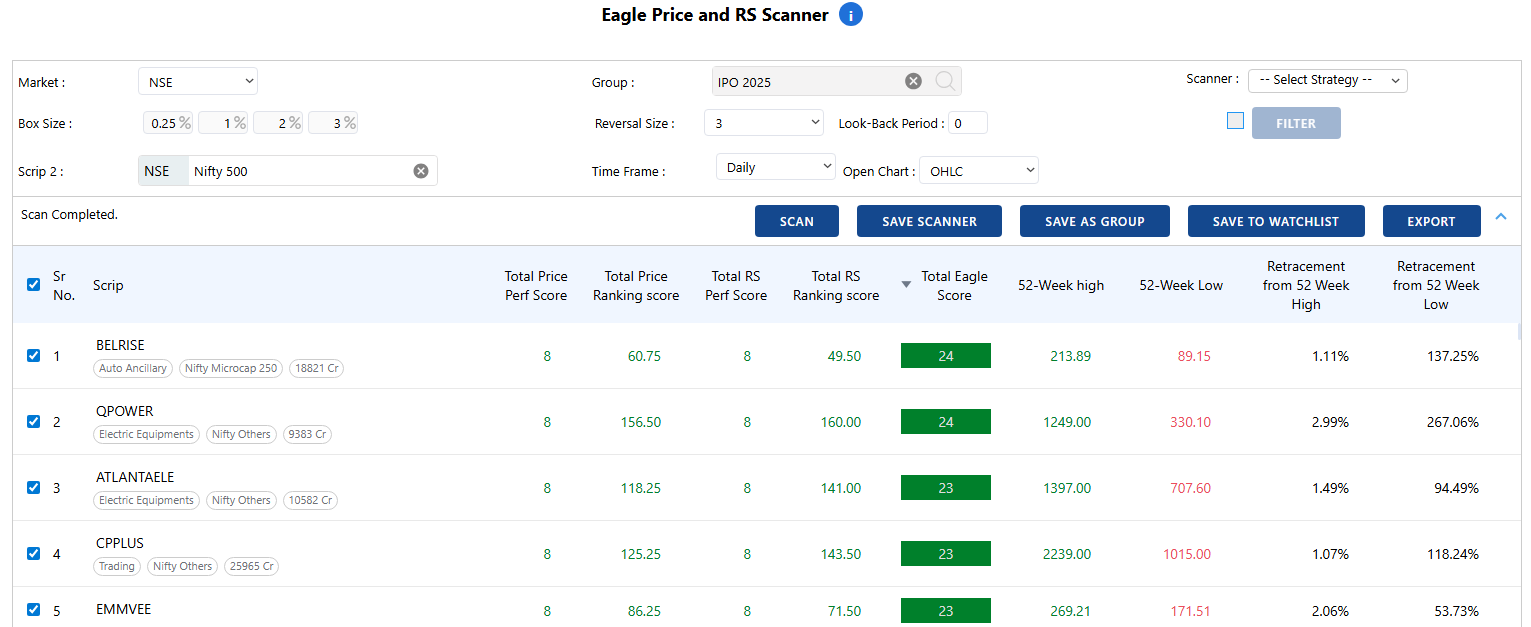Open the Select Strategy scanner dropdown

[x=1327, y=80]
